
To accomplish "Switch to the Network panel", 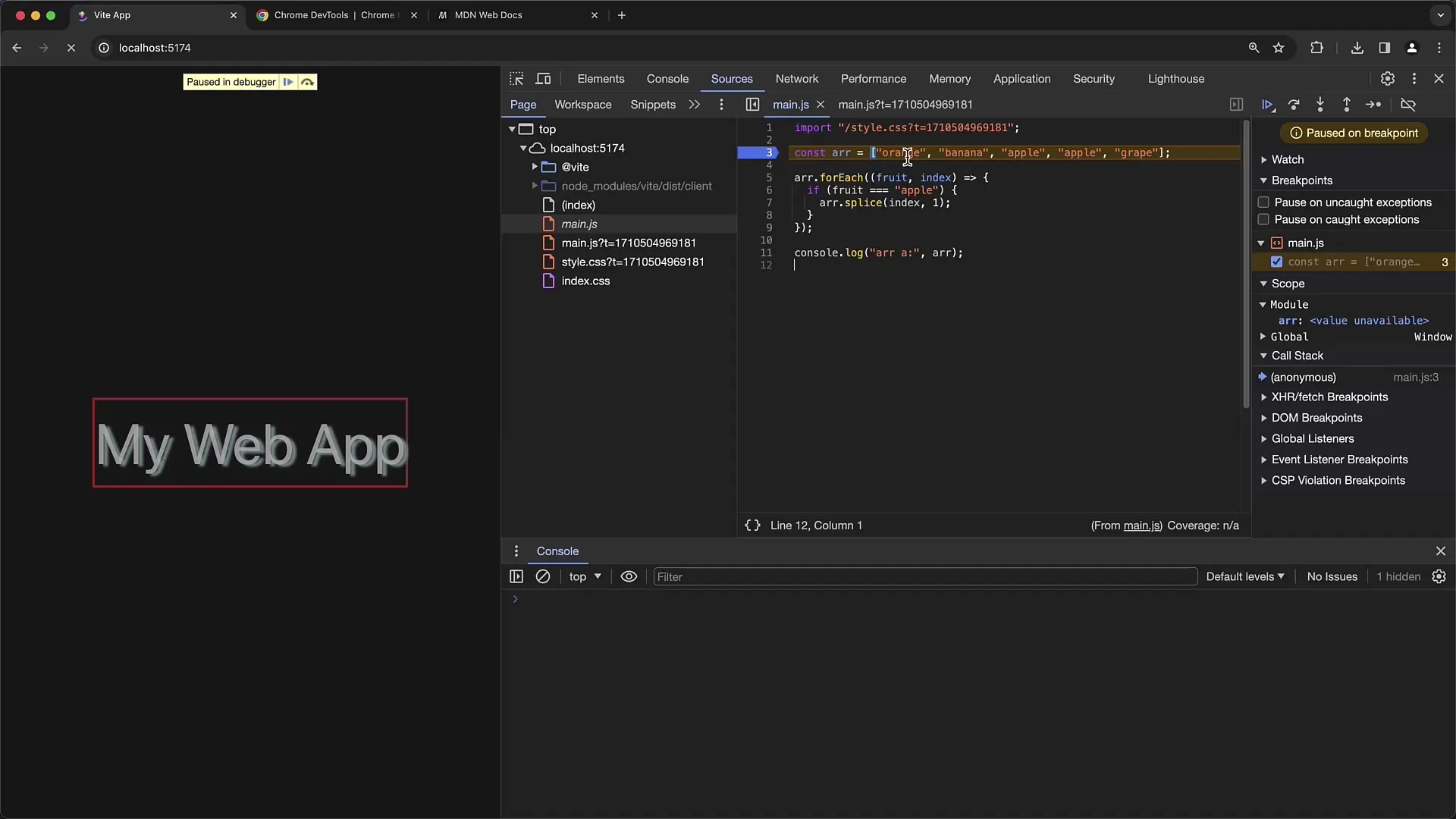I will 796,79.
